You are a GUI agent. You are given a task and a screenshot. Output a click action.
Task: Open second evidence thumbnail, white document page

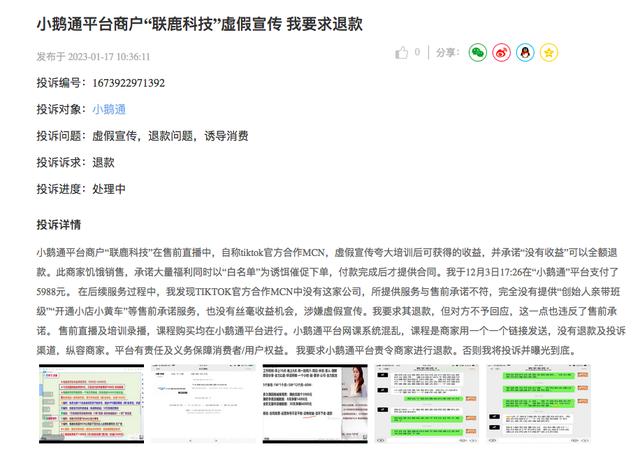click(203, 404)
